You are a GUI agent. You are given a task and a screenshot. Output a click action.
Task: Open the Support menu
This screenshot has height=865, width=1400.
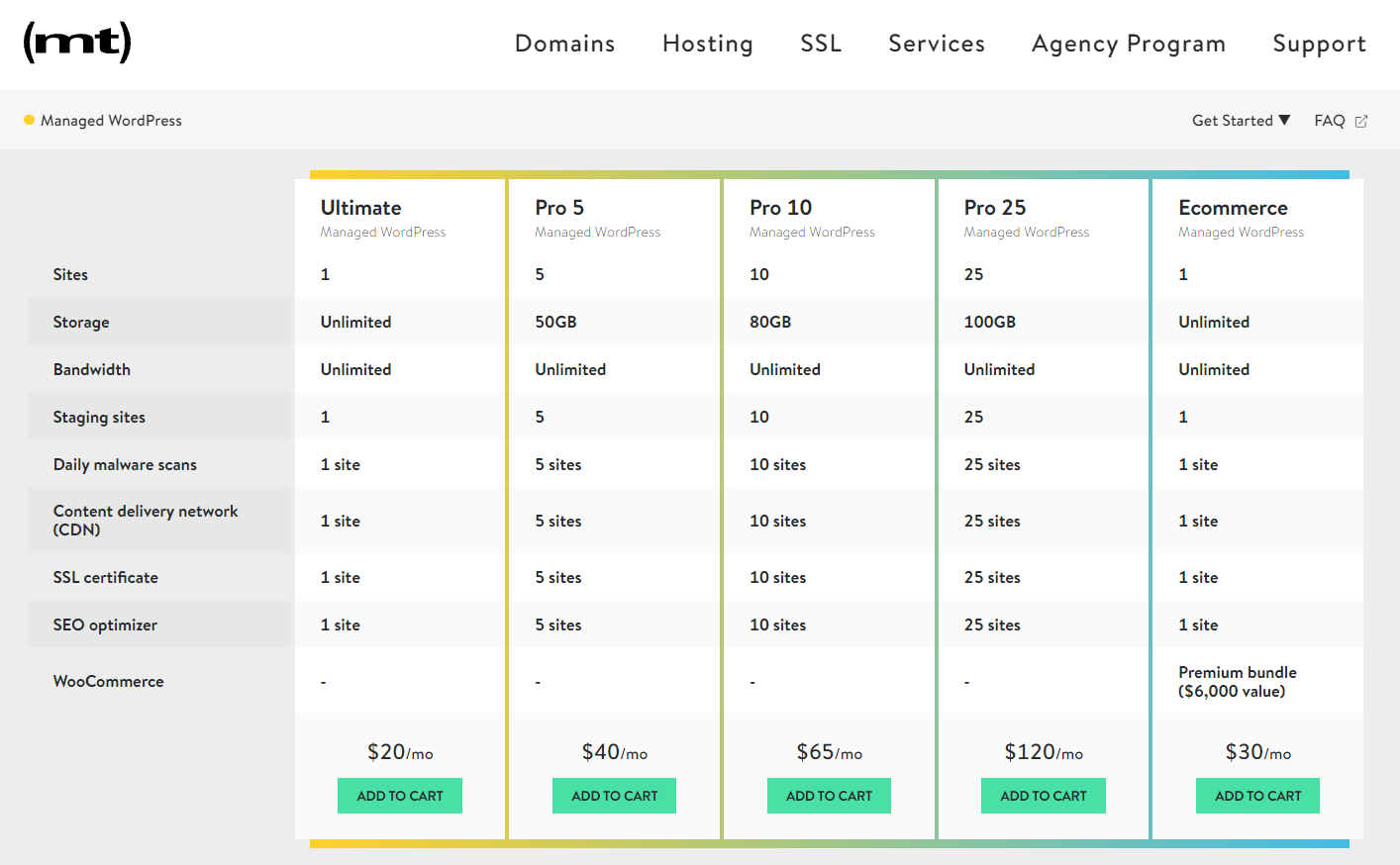(1319, 44)
